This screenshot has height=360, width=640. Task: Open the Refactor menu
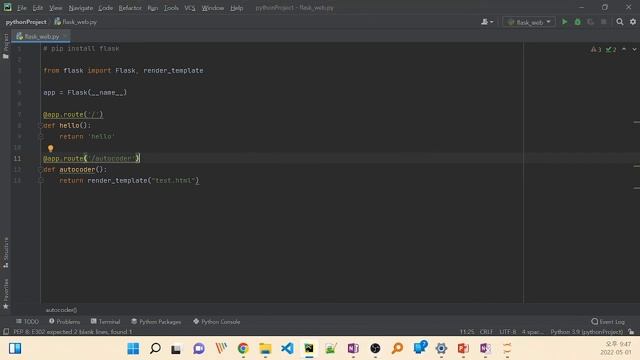pyautogui.click(x=130, y=8)
